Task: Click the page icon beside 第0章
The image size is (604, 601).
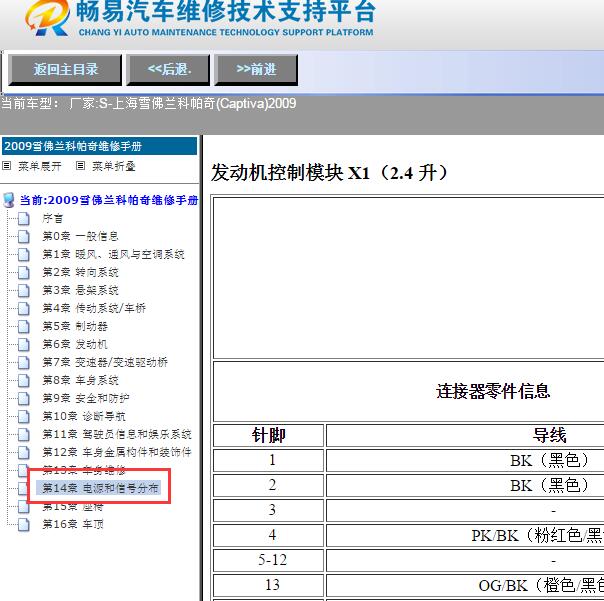Action: [23, 236]
